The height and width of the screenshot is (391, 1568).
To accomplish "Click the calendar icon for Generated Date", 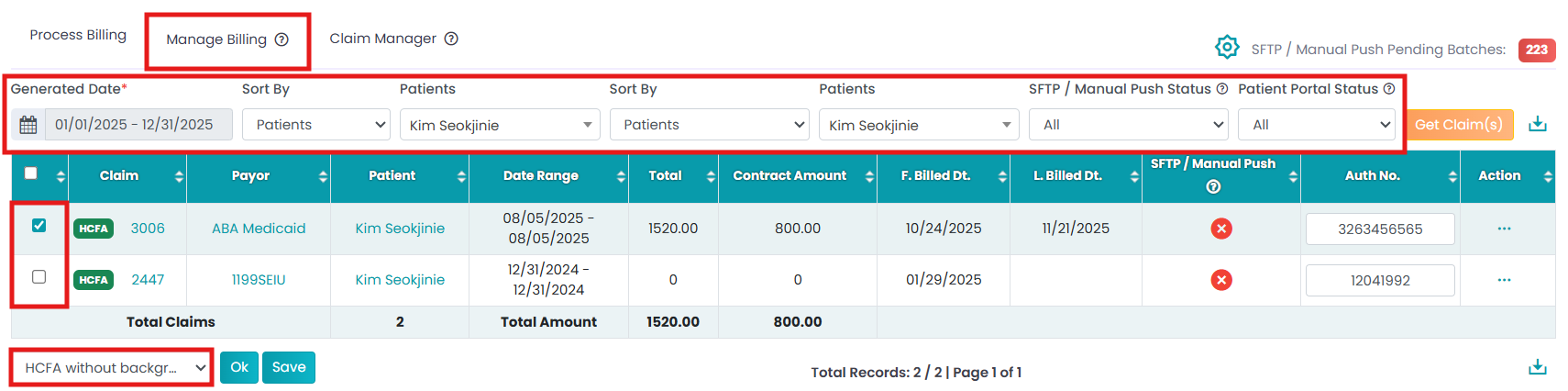I will (x=28, y=125).
